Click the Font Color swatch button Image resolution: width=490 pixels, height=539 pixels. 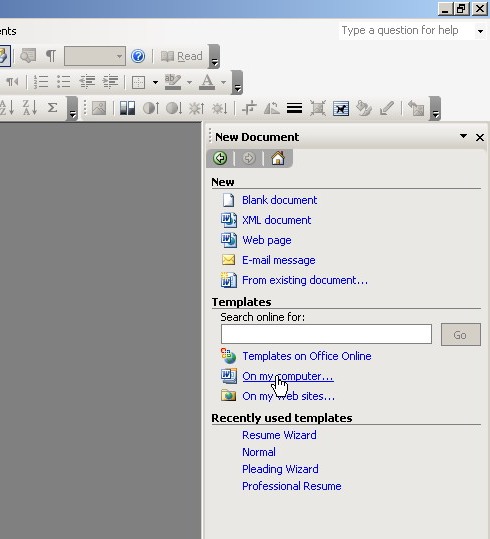[x=207, y=82]
